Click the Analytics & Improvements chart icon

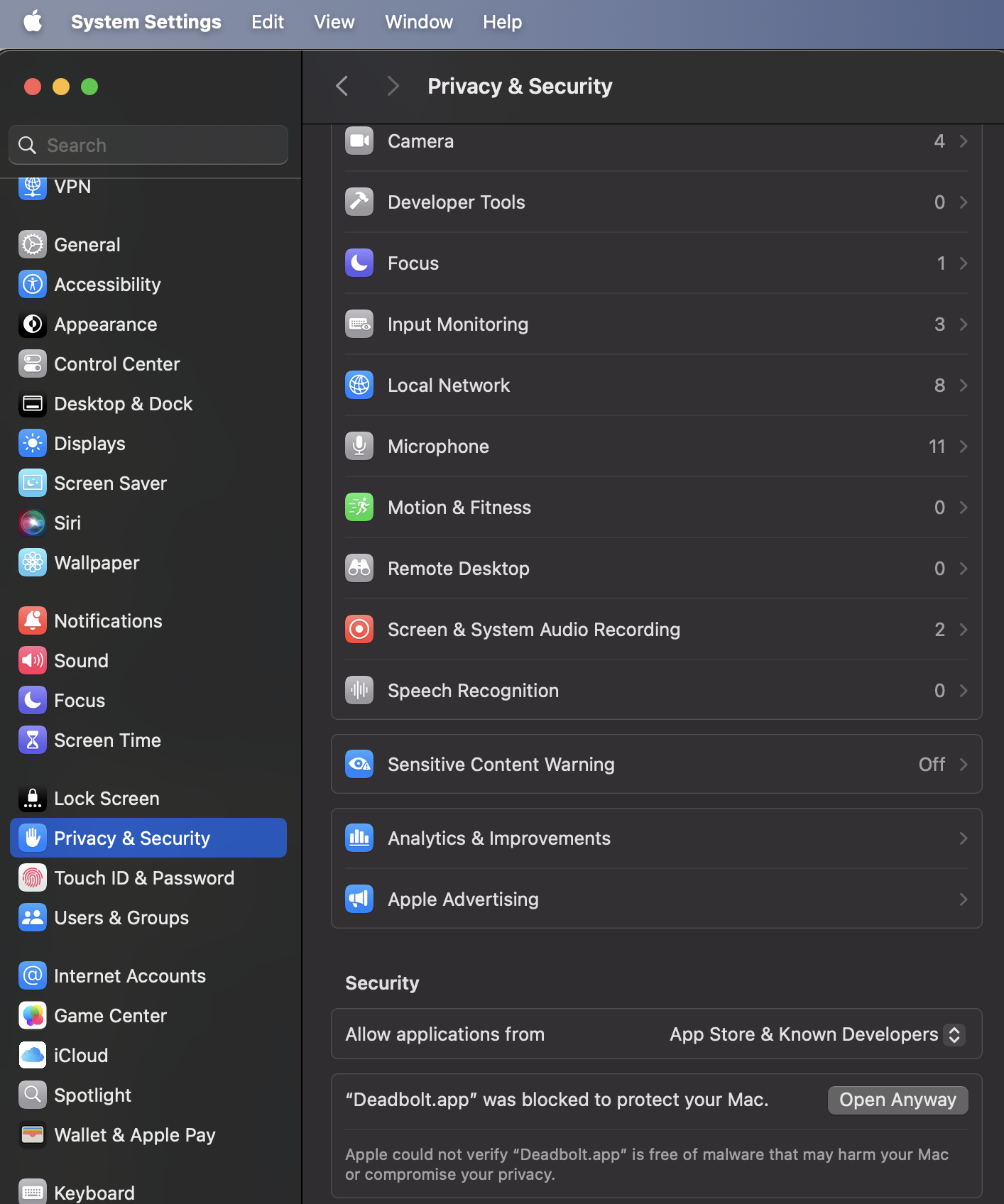click(x=359, y=838)
